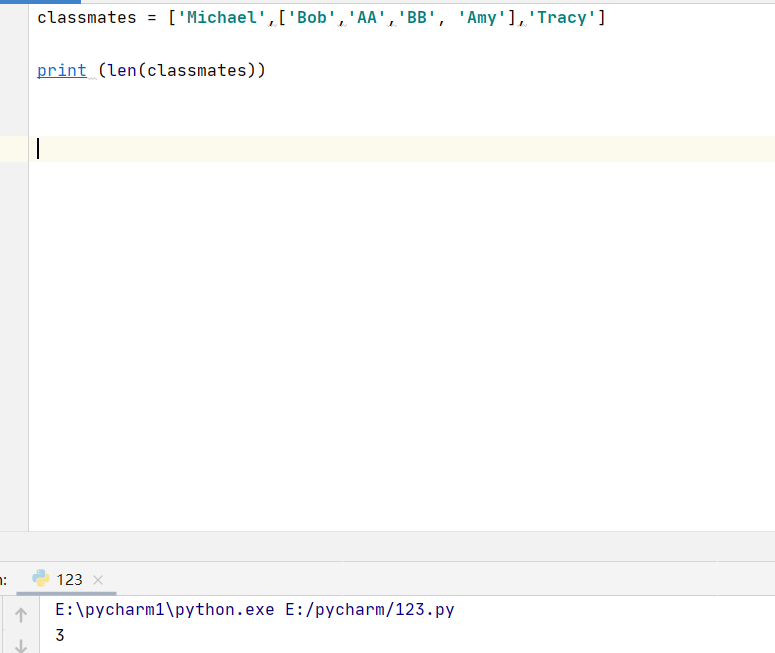Click the up arrow in run panel
775x653 pixels.
[x=21, y=615]
